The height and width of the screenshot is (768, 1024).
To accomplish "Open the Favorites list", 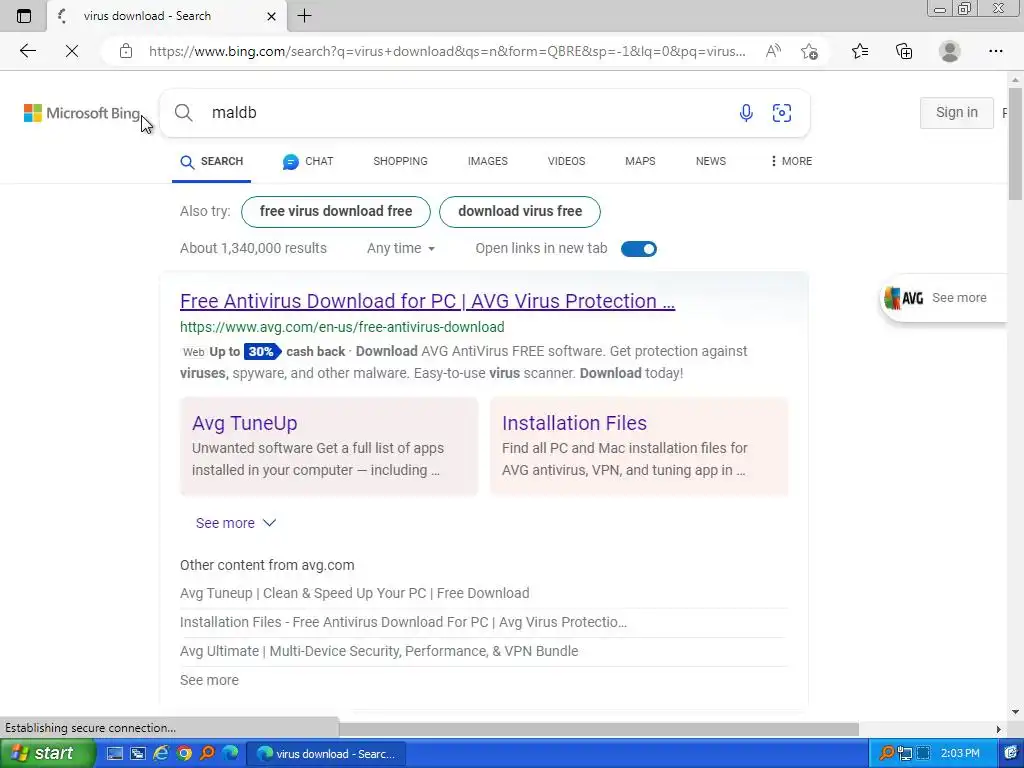I will (860, 51).
